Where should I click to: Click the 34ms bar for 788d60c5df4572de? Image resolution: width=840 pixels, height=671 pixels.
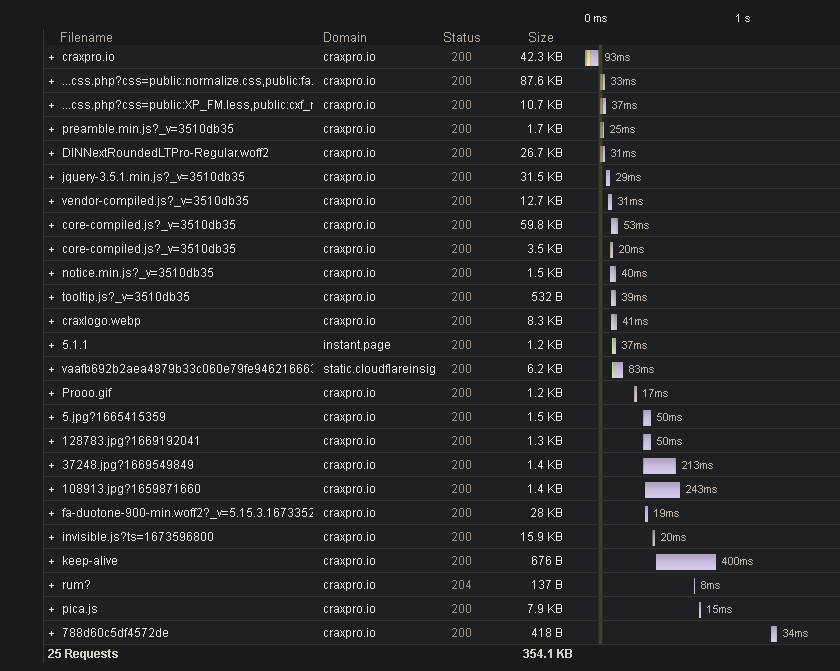[x=774, y=633]
